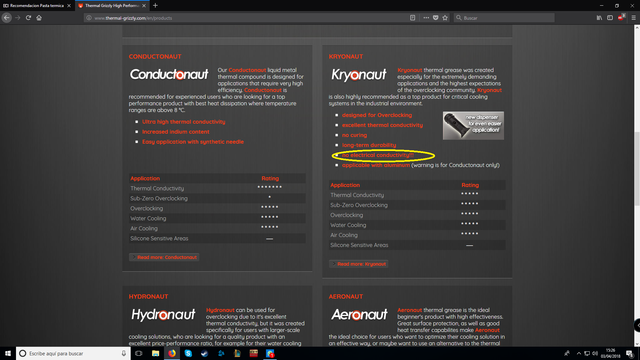This screenshot has height=360, width=640.
Task: Show hidden system tray icons chevron
Action: [x=578, y=353]
